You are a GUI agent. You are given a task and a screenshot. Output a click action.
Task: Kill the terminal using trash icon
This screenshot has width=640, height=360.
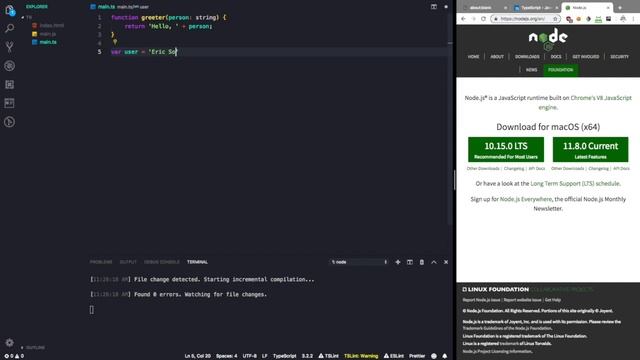click(422, 262)
